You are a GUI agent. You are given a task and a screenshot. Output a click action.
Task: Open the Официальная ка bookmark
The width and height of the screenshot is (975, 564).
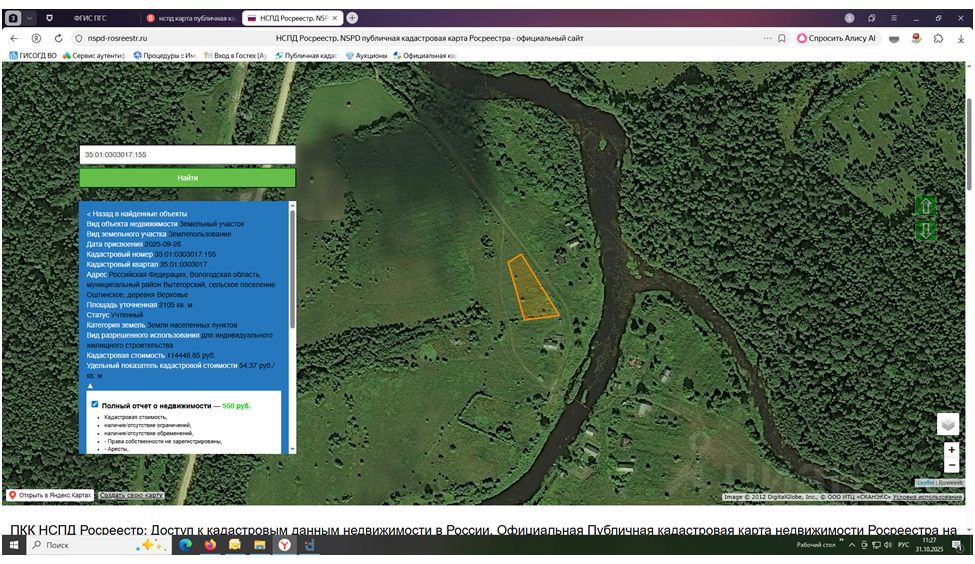coord(425,55)
